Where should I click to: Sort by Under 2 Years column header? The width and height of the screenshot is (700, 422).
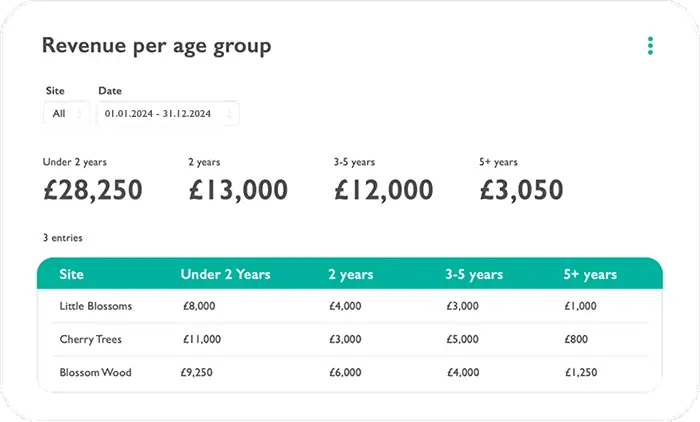[x=225, y=274]
